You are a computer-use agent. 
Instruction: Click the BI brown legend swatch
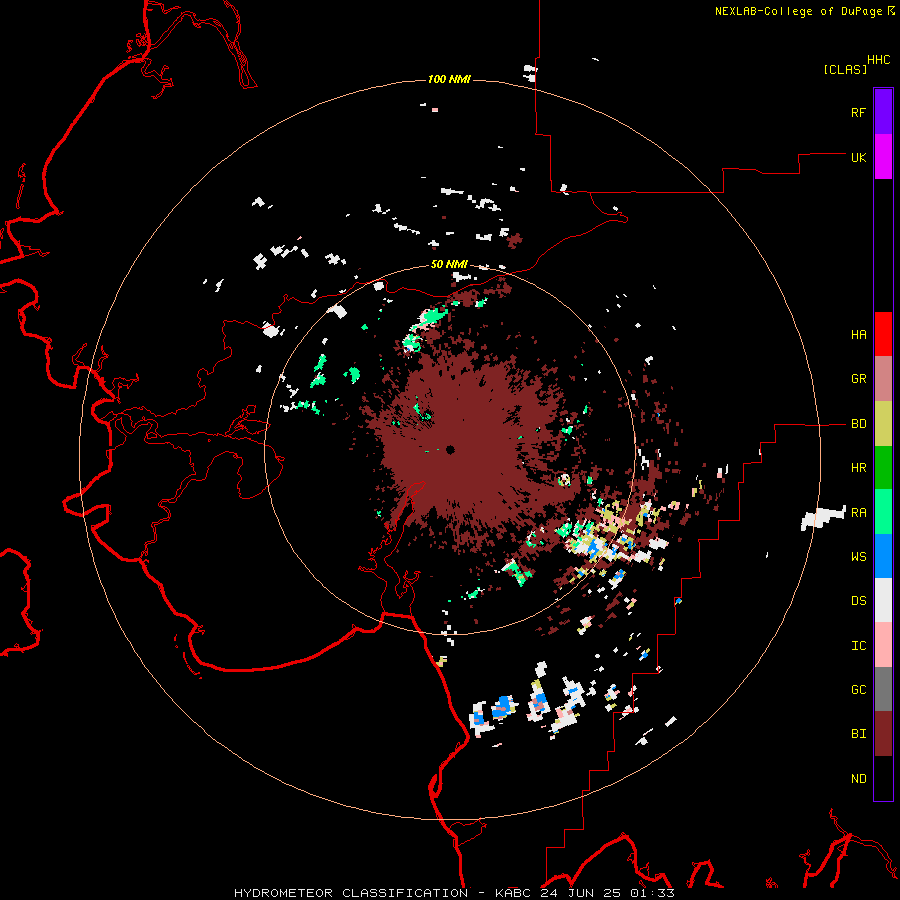[883, 734]
